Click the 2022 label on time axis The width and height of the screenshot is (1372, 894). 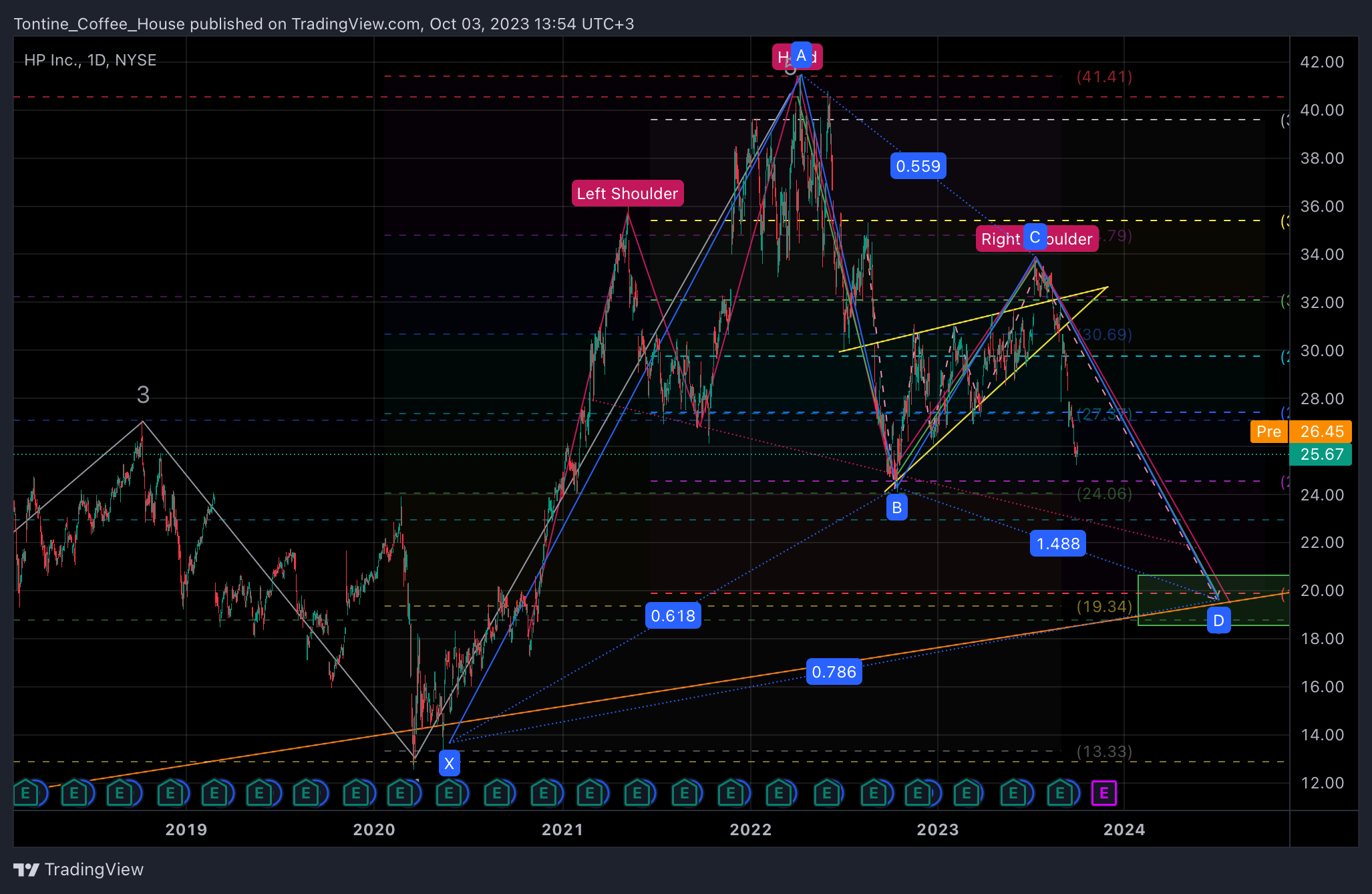[x=751, y=830]
